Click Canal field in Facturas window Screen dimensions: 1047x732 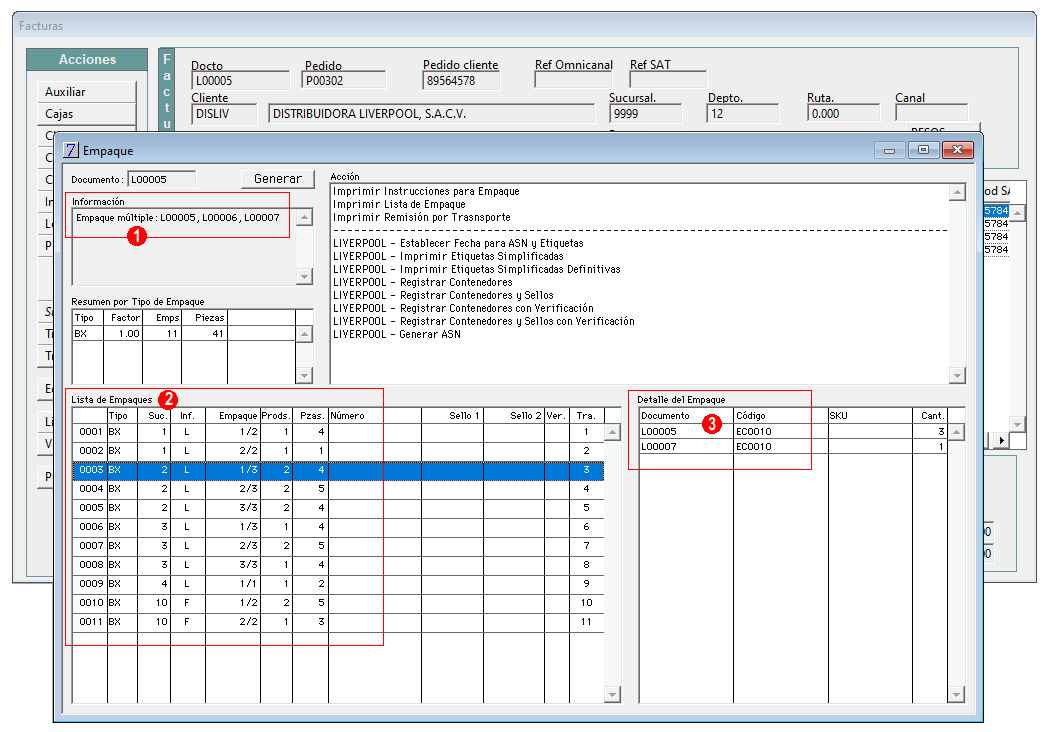pyautogui.click(x=931, y=113)
